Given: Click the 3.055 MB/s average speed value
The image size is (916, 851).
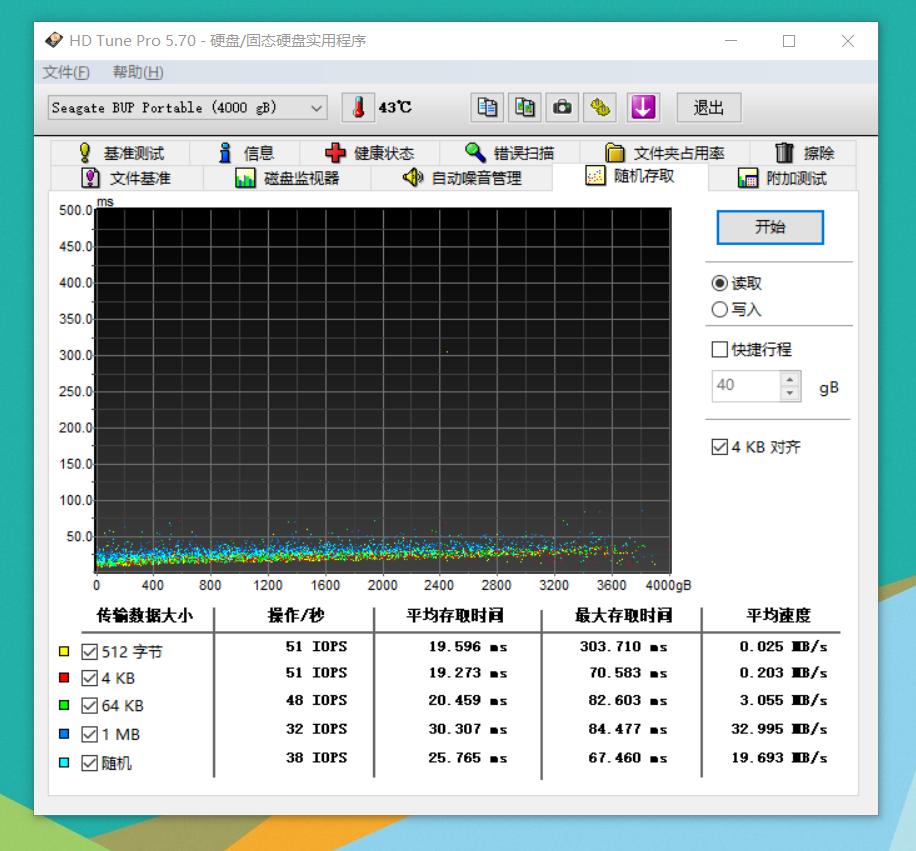Looking at the screenshot, I should pyautogui.click(x=783, y=700).
